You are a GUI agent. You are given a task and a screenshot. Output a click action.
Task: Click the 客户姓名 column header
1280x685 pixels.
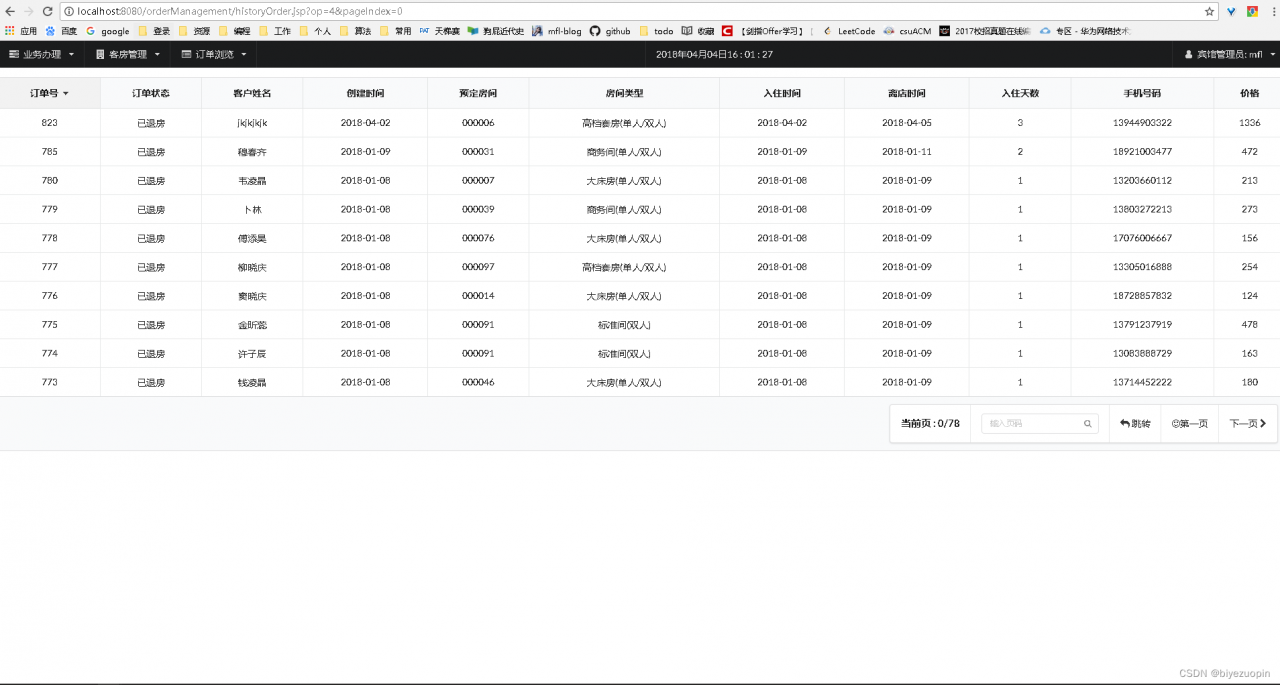coord(252,93)
